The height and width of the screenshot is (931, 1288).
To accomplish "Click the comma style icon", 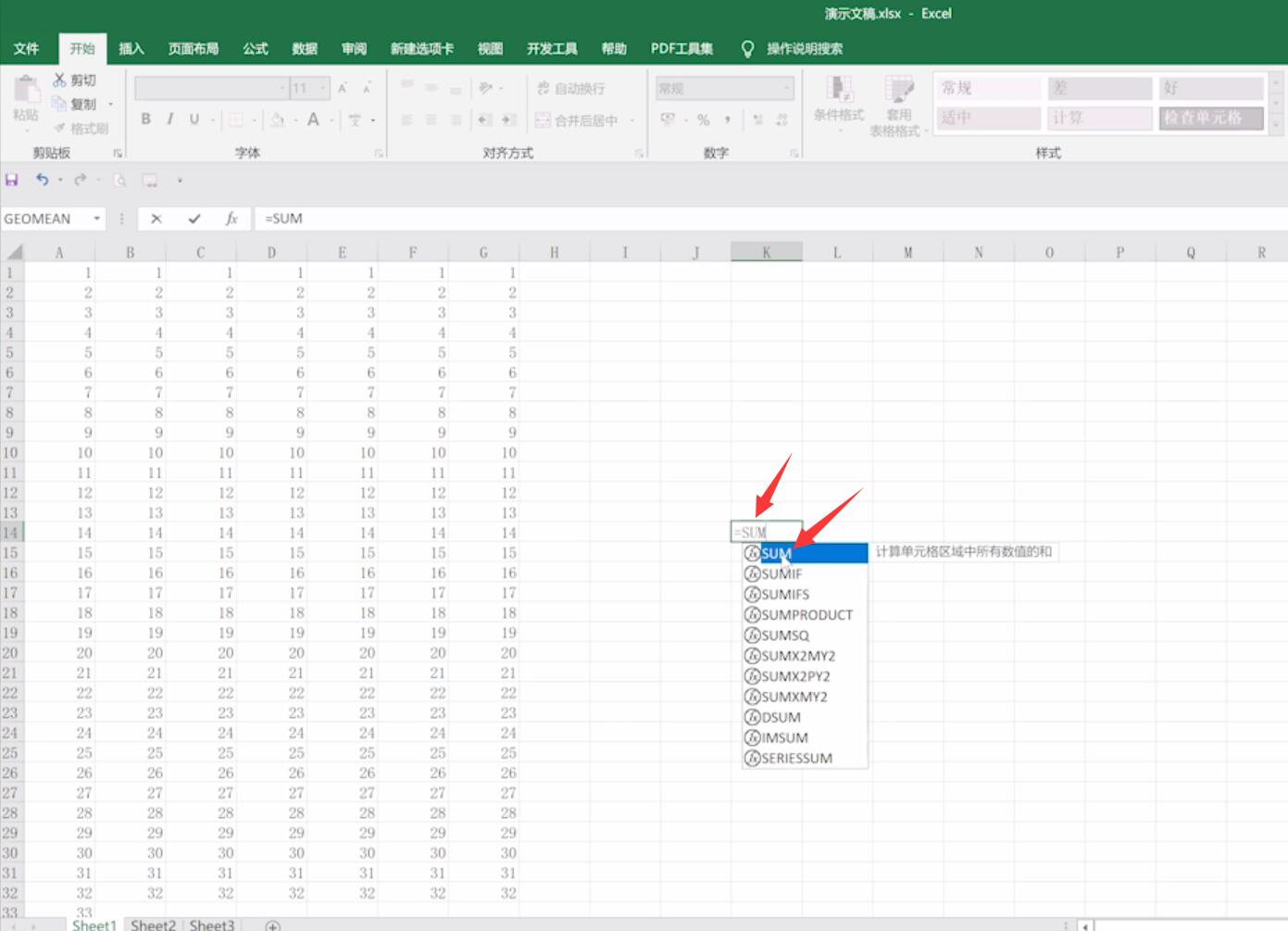I will (728, 120).
